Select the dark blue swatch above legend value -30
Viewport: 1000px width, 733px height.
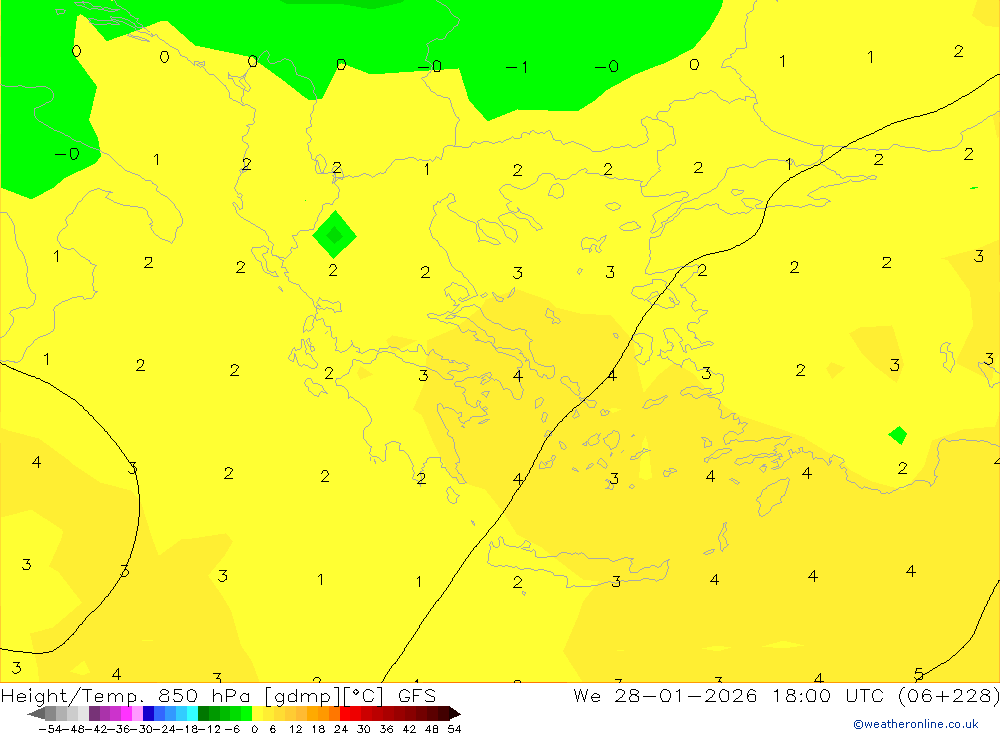[148, 714]
